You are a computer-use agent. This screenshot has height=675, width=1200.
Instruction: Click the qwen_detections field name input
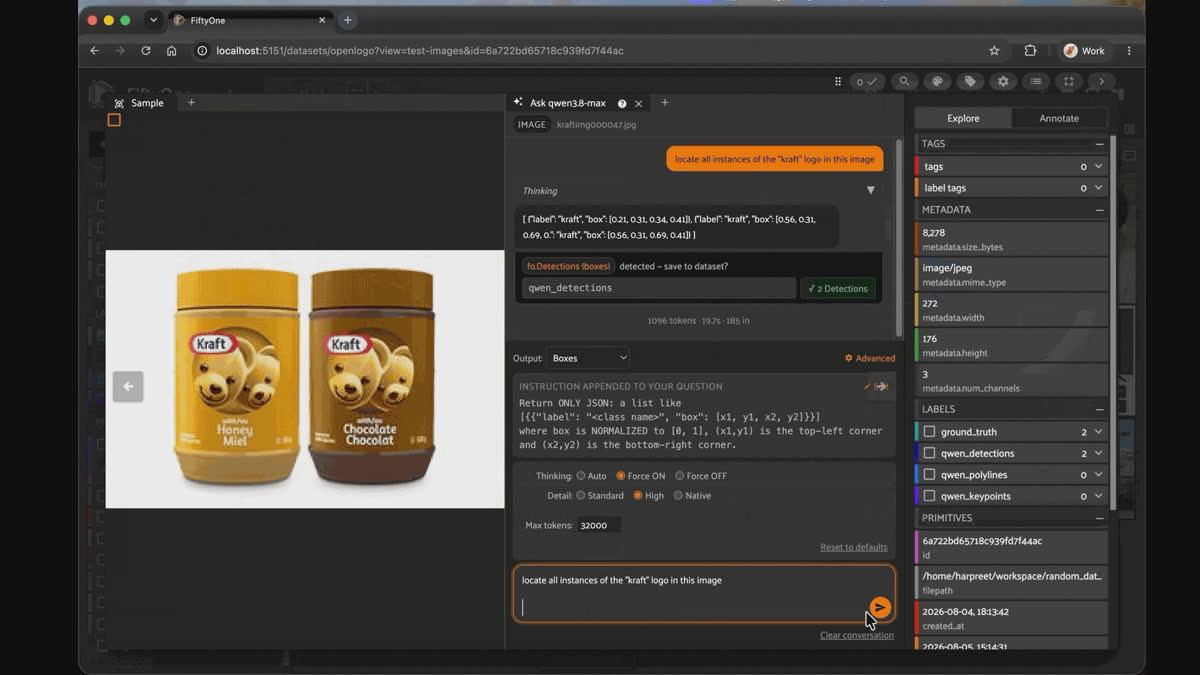659,288
